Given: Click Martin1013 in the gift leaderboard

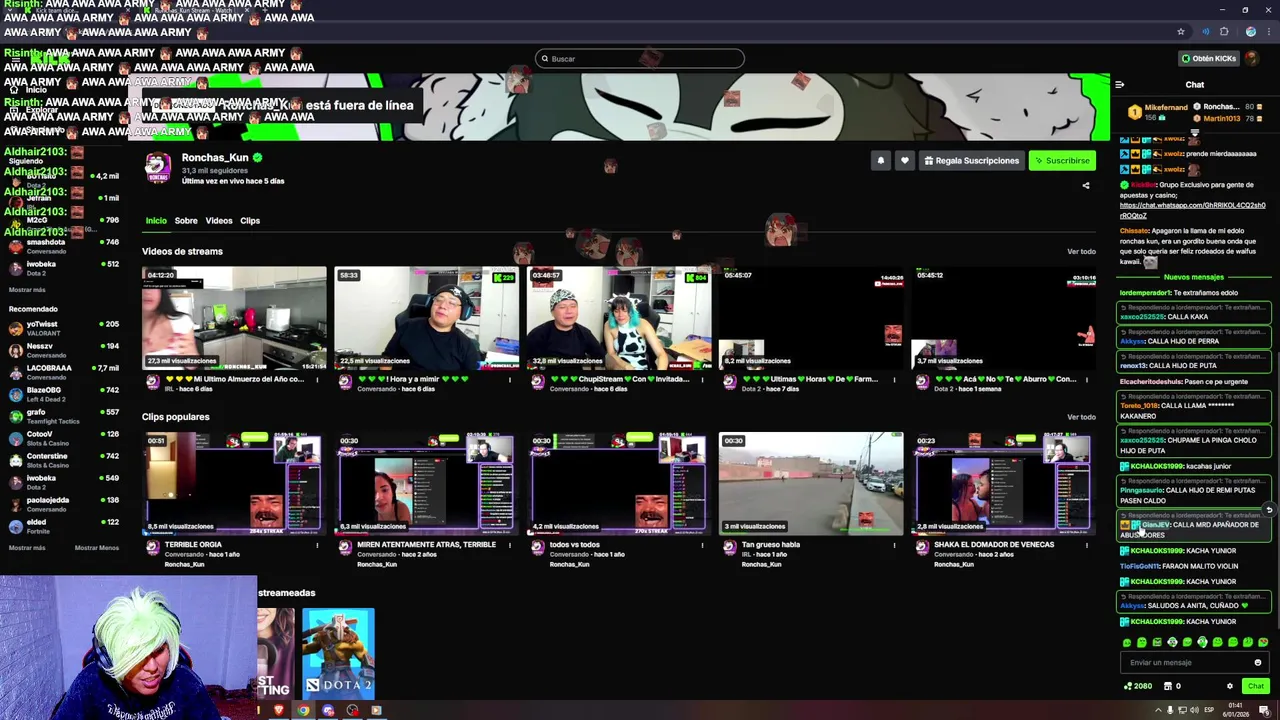Looking at the screenshot, I should point(1222,119).
